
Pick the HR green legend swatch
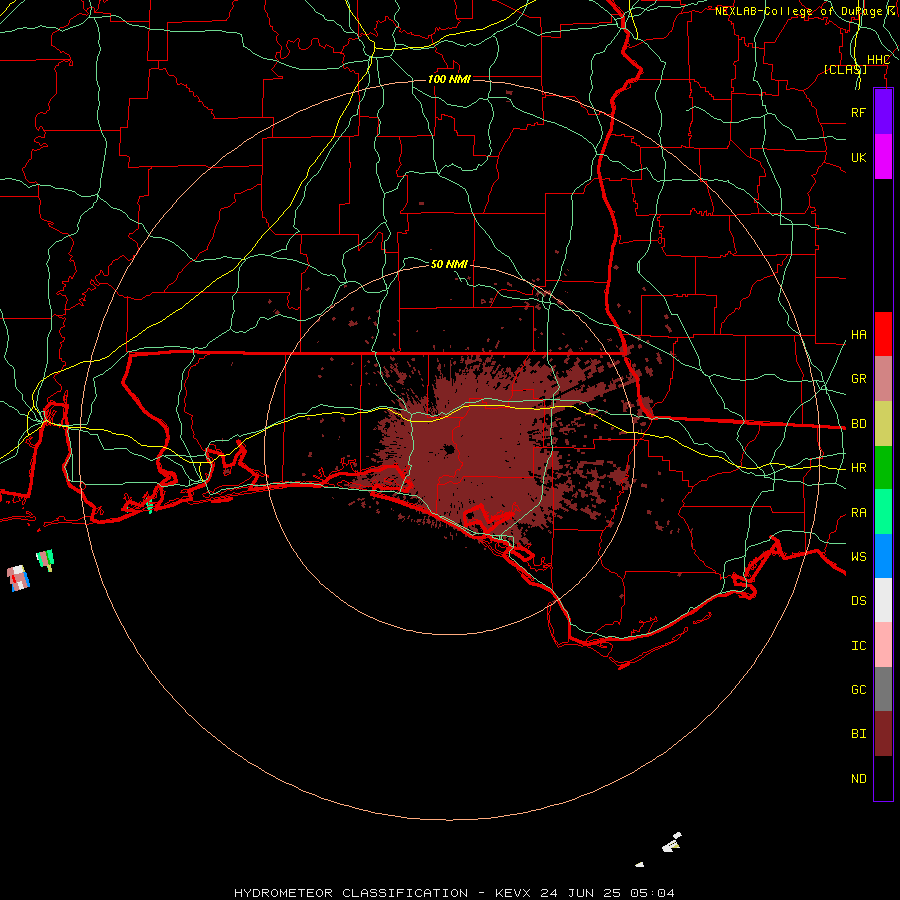point(883,468)
